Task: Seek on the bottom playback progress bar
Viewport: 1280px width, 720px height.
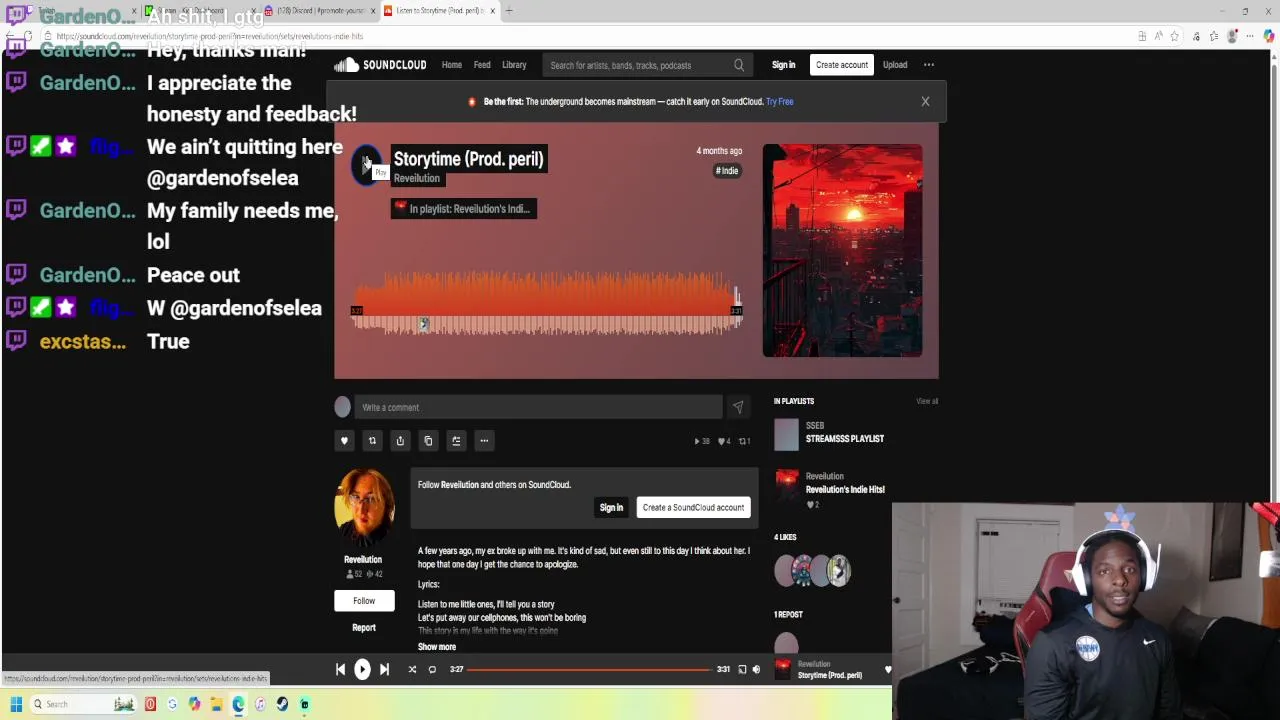Action: coord(588,670)
